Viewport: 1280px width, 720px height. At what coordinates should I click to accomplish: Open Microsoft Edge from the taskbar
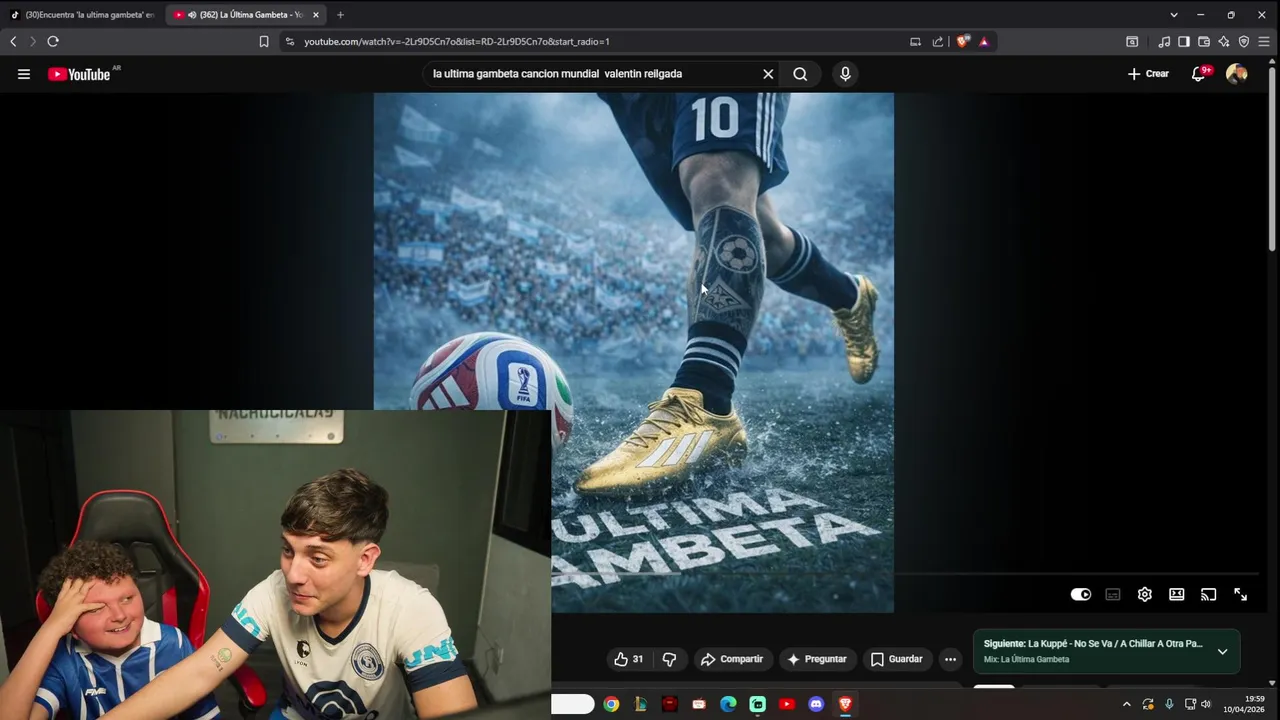click(x=728, y=704)
